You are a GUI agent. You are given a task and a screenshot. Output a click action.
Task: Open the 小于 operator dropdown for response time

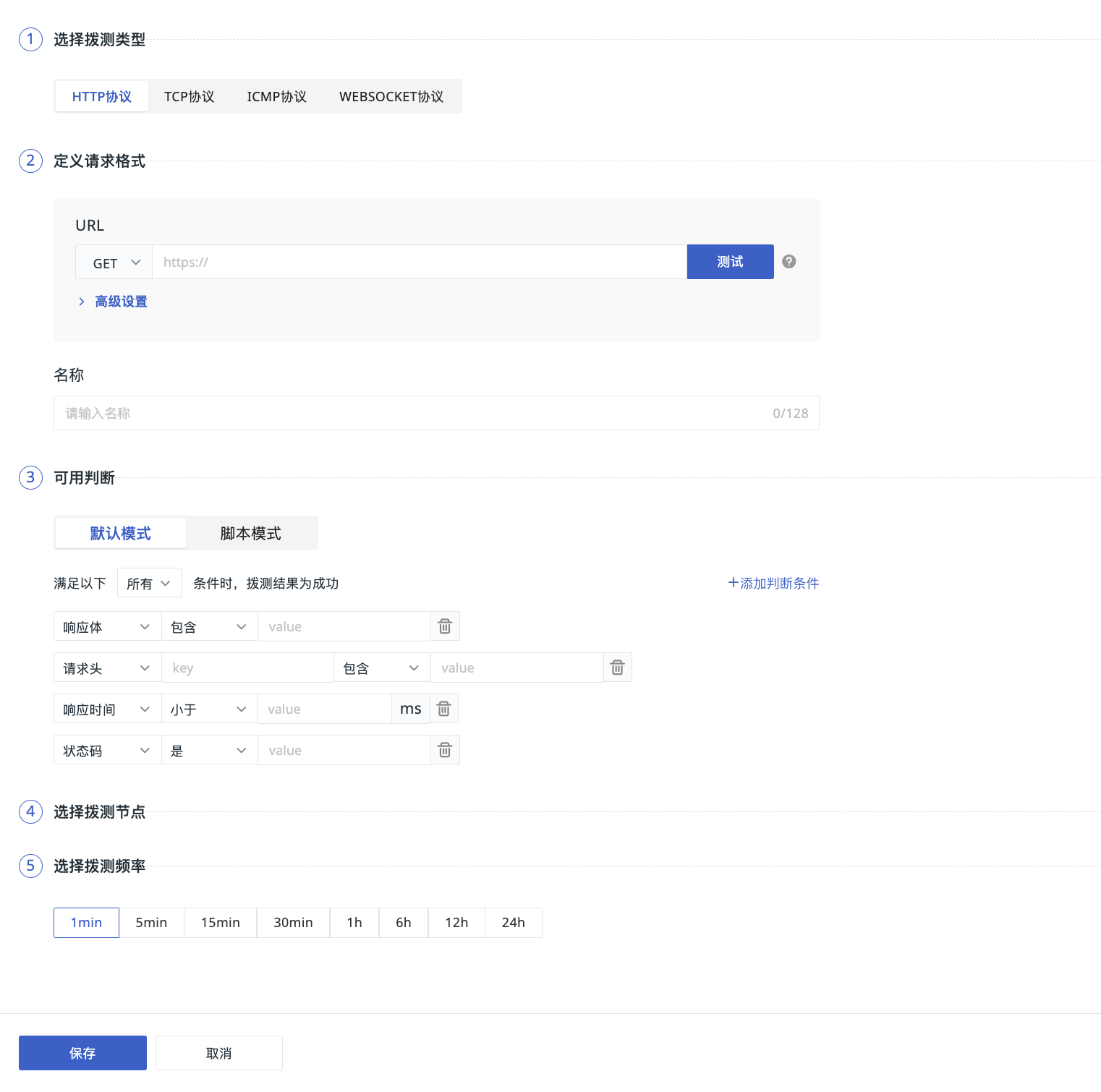[208, 709]
